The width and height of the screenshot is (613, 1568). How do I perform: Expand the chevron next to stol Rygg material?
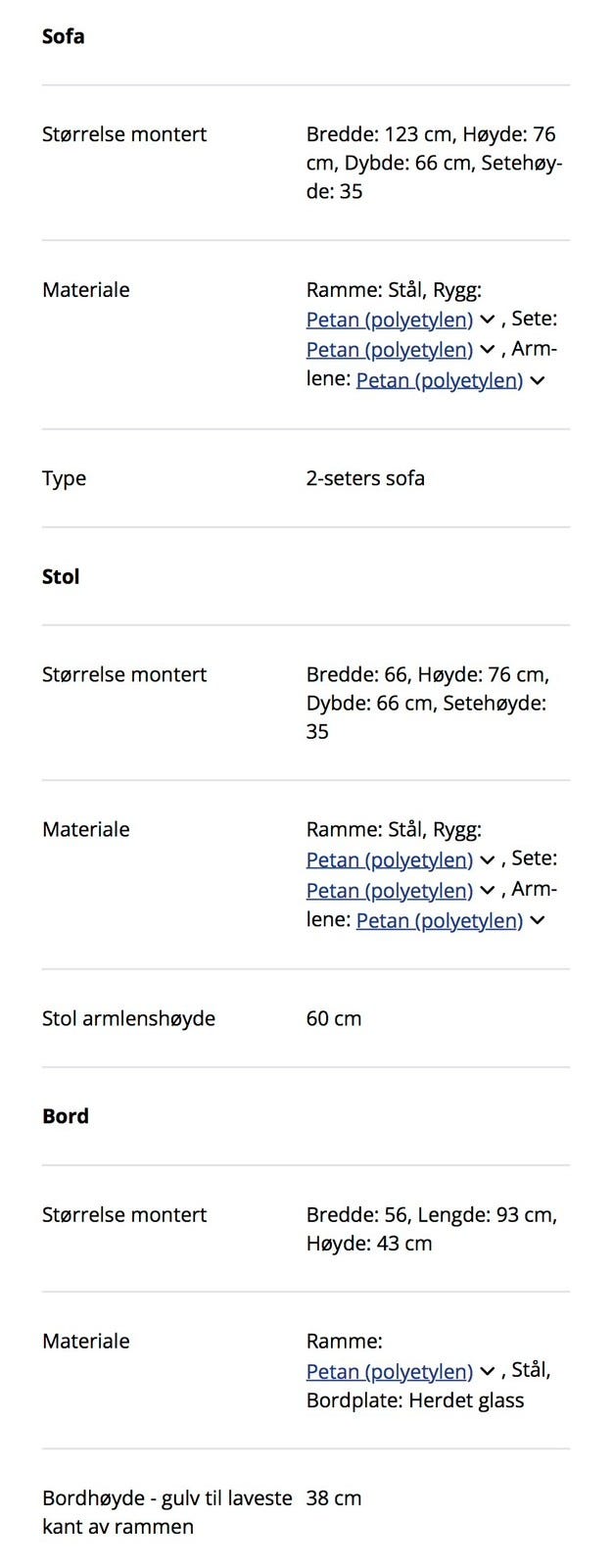click(x=487, y=859)
